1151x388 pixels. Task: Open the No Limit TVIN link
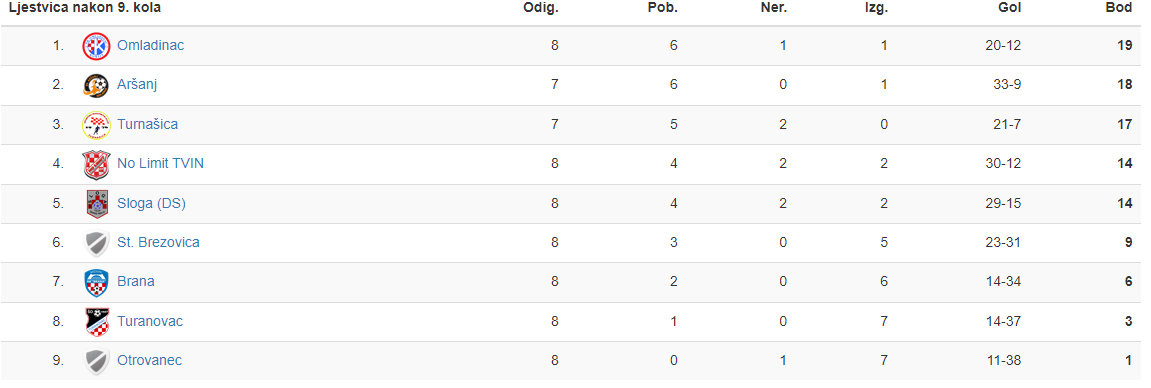tap(161, 164)
